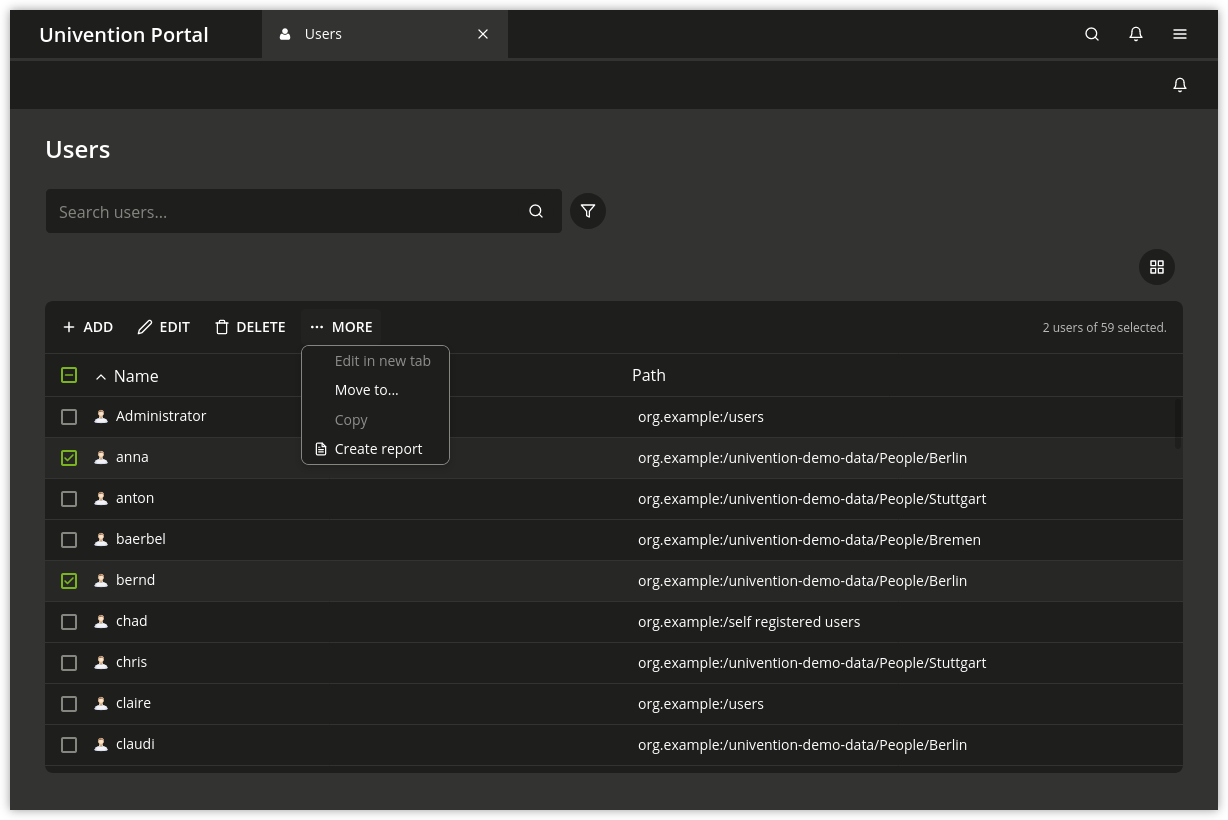Click '2 users of 59 selected.' status text
Screen dimensions: 1228x820
pos(1104,327)
